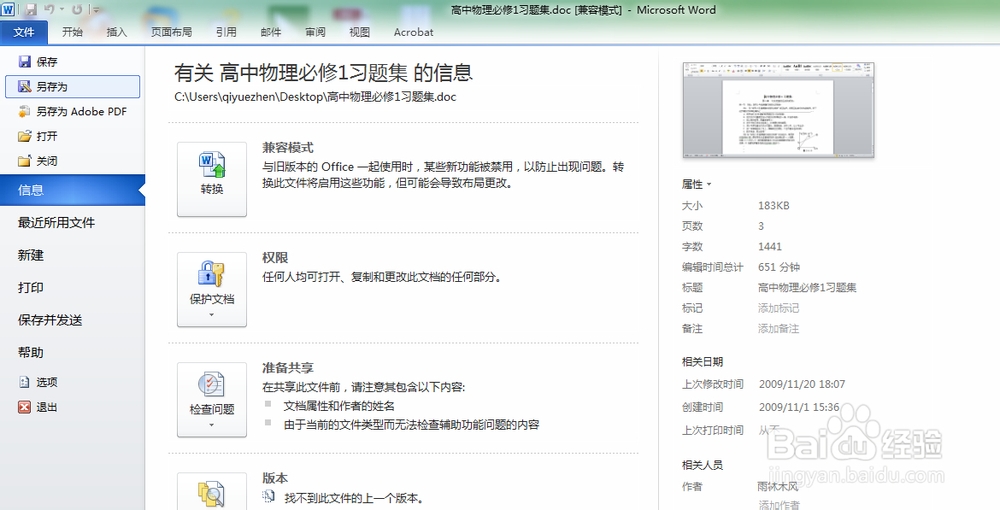
Task: Open the quick access toolbar customize arrow
Action: click(95, 10)
